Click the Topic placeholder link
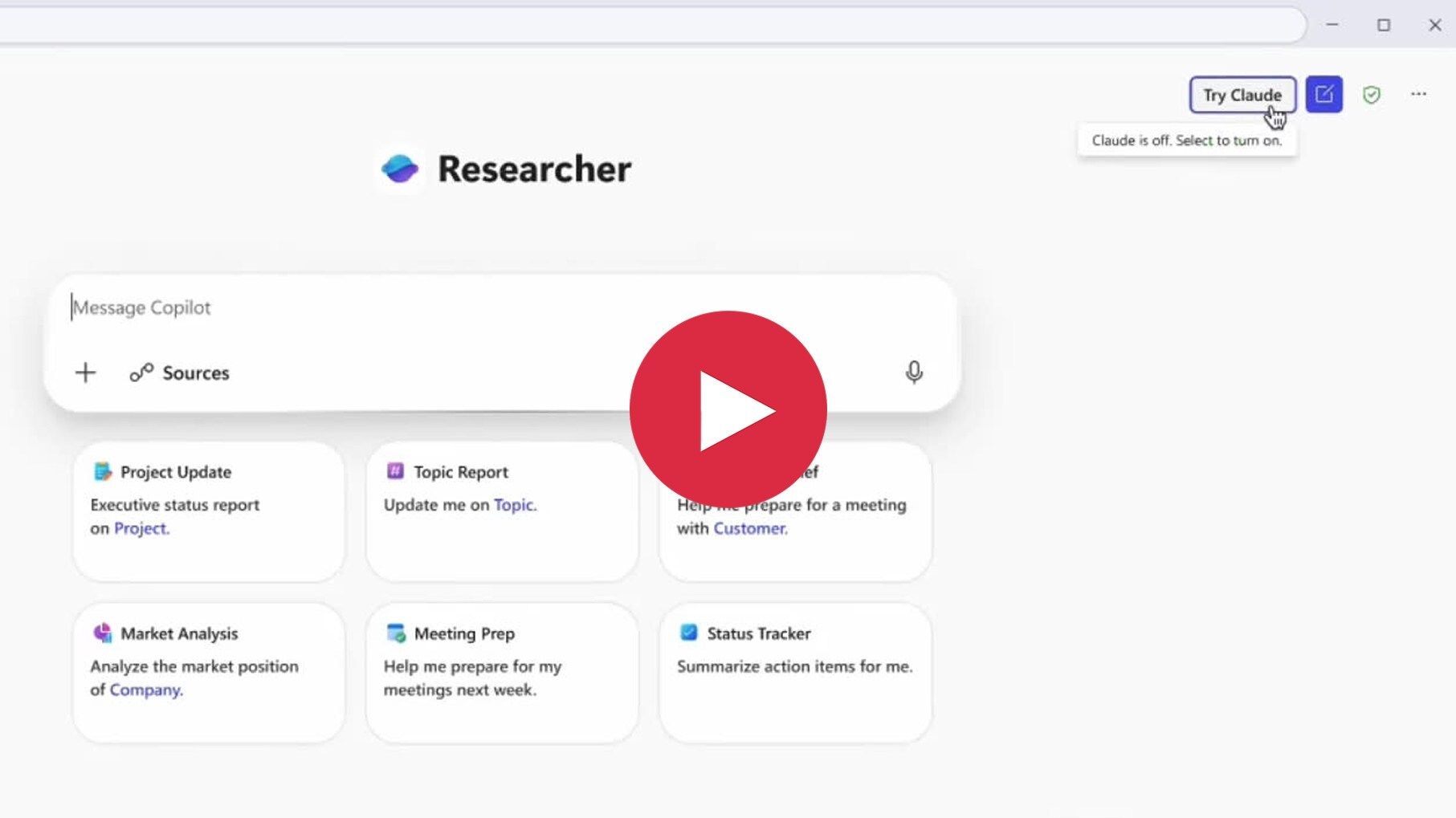This screenshot has width=1456, height=818. [515, 505]
